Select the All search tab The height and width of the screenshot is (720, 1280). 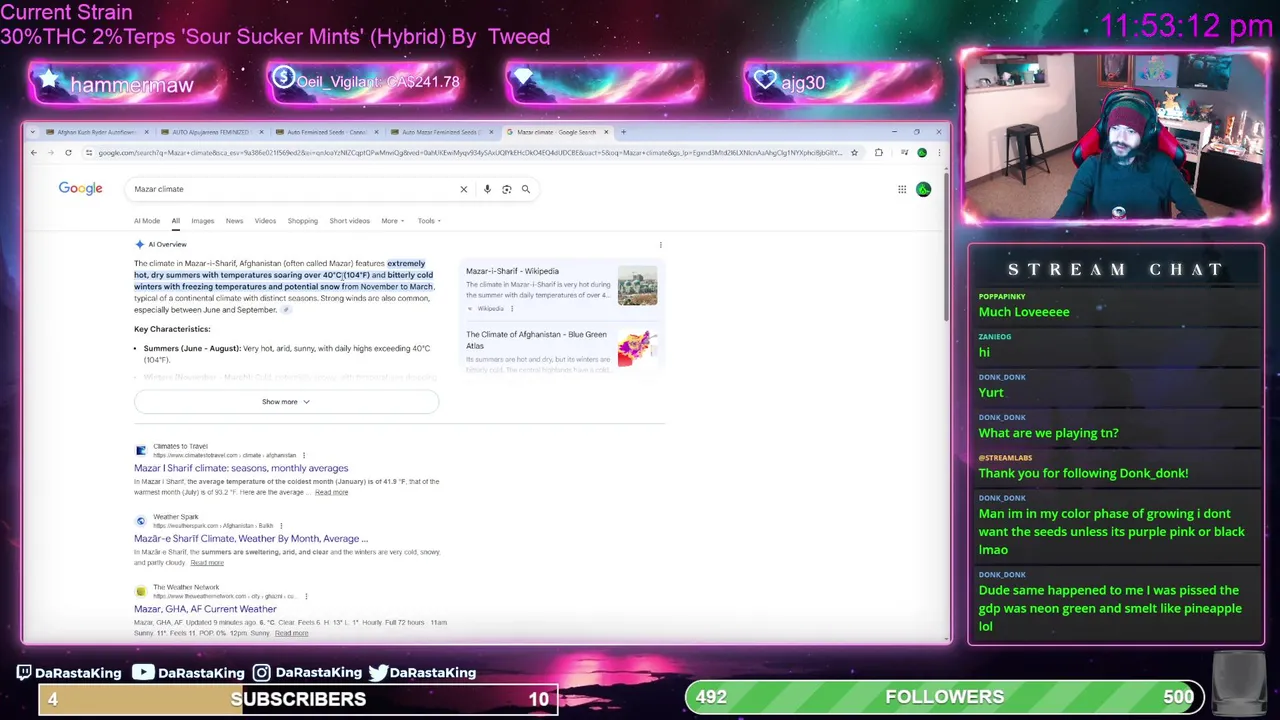click(x=175, y=221)
